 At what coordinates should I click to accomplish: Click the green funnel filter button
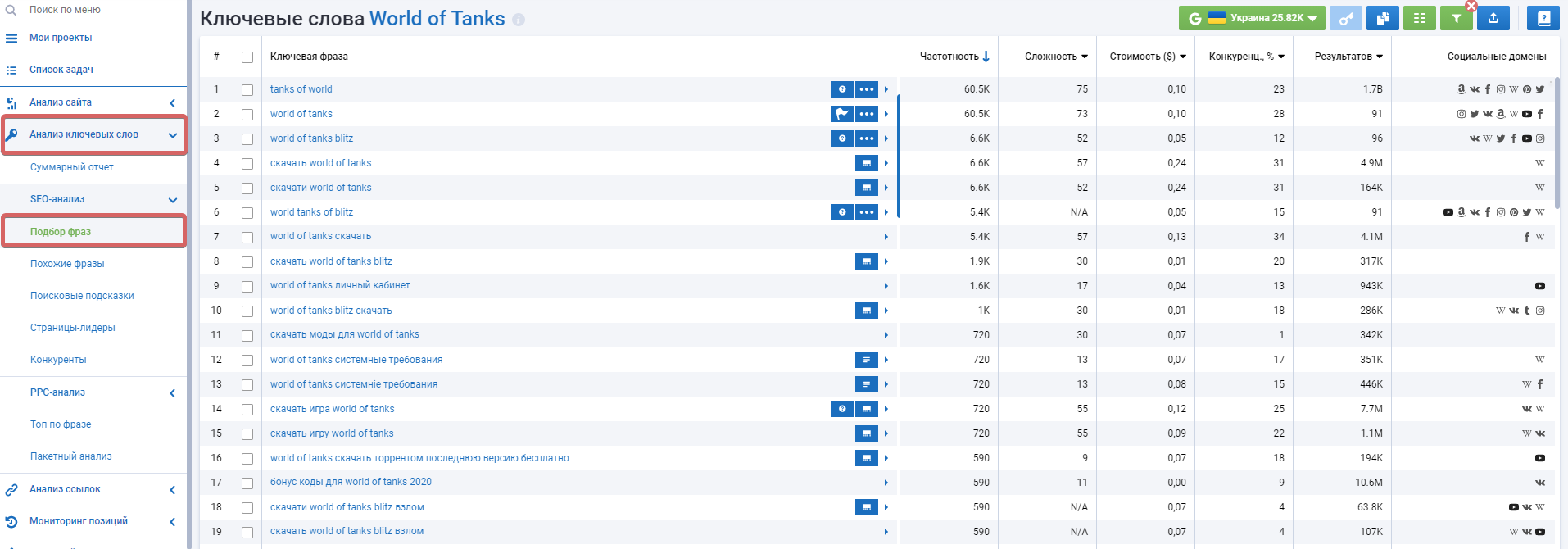(x=1457, y=18)
